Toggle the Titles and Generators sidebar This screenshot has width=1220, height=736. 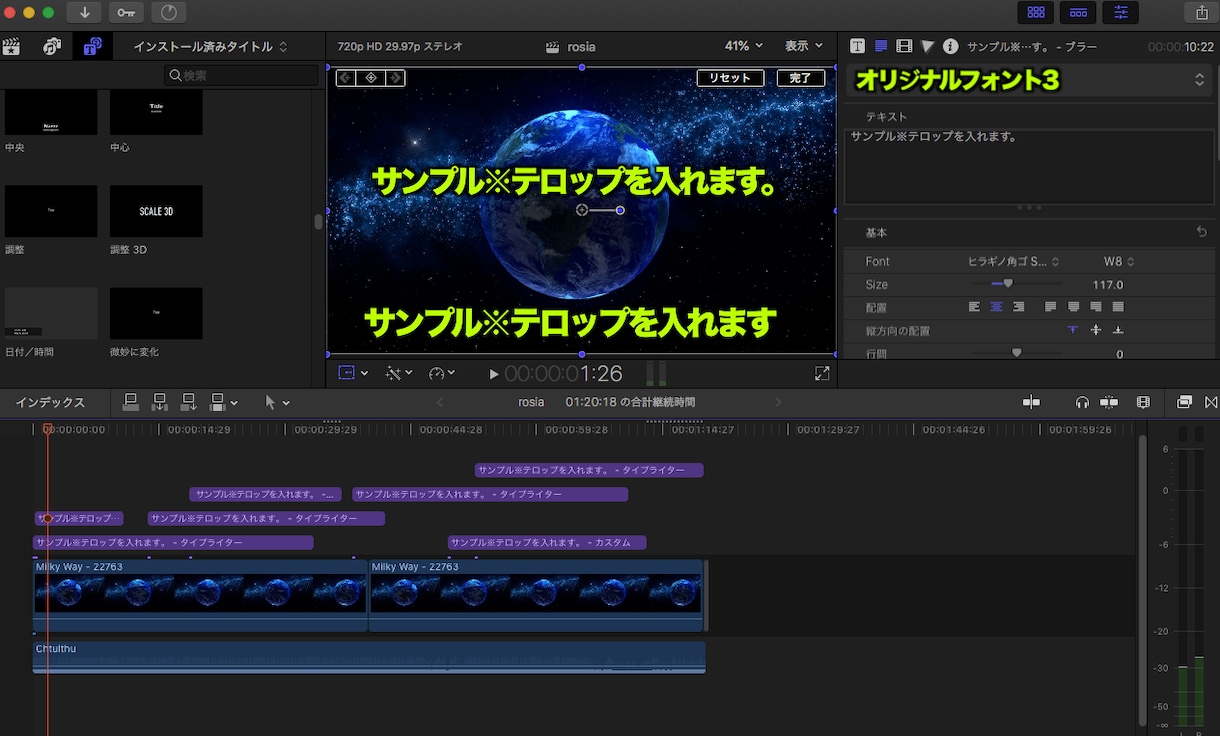pos(92,46)
